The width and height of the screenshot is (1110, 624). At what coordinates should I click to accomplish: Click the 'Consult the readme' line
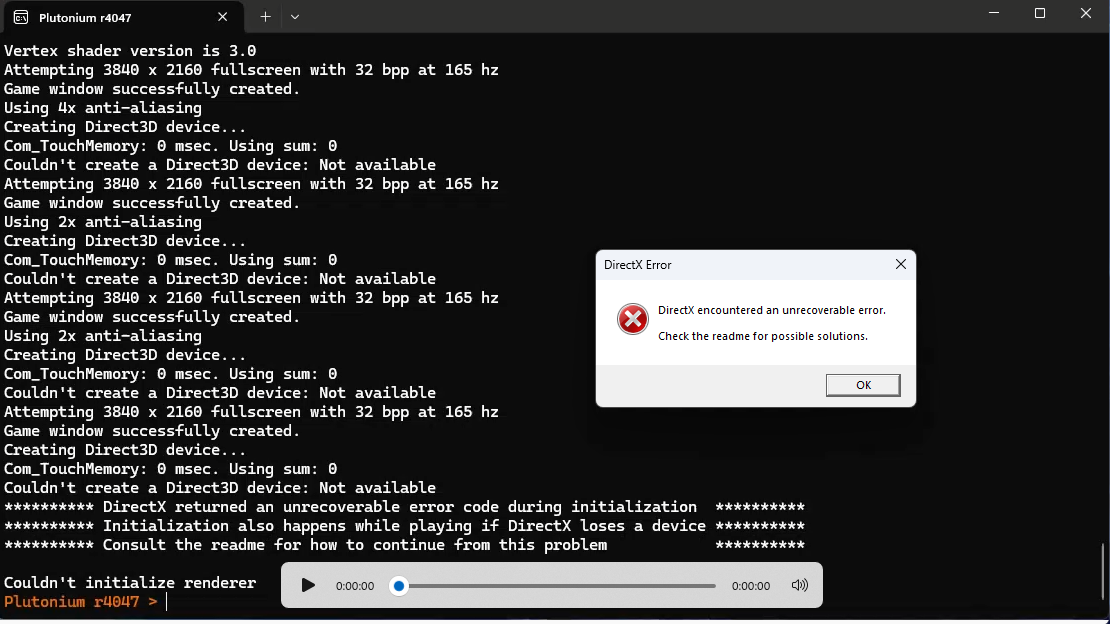coord(404,545)
